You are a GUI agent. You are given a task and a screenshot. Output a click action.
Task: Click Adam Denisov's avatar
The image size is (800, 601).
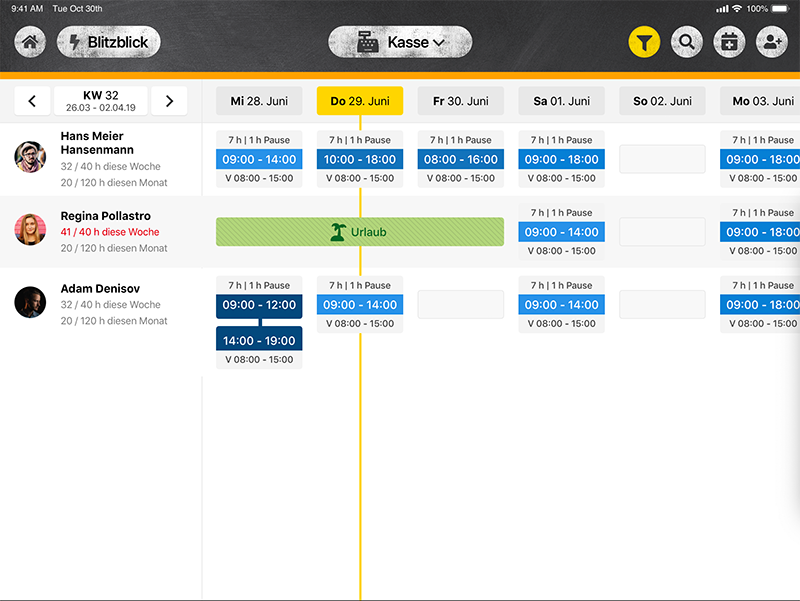pos(31,302)
